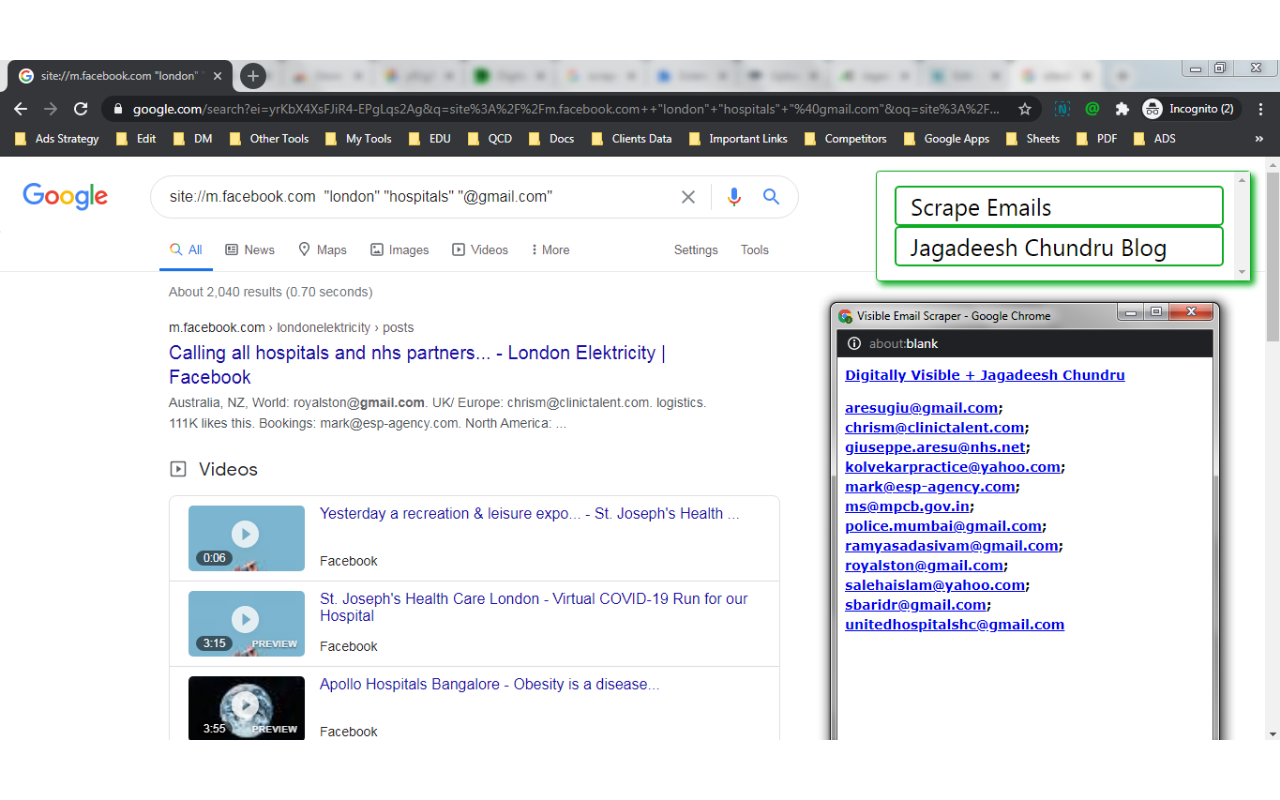Click kolvekarpractice@yahoo.com email link

(x=952, y=467)
